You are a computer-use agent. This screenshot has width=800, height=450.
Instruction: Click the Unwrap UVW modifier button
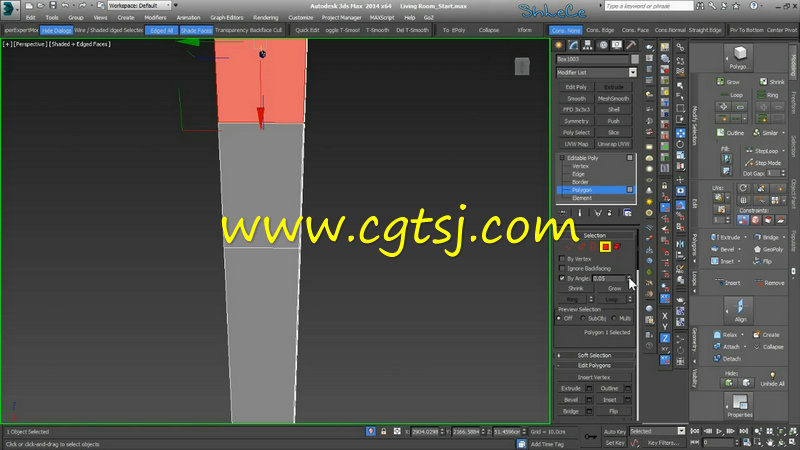[x=613, y=144]
